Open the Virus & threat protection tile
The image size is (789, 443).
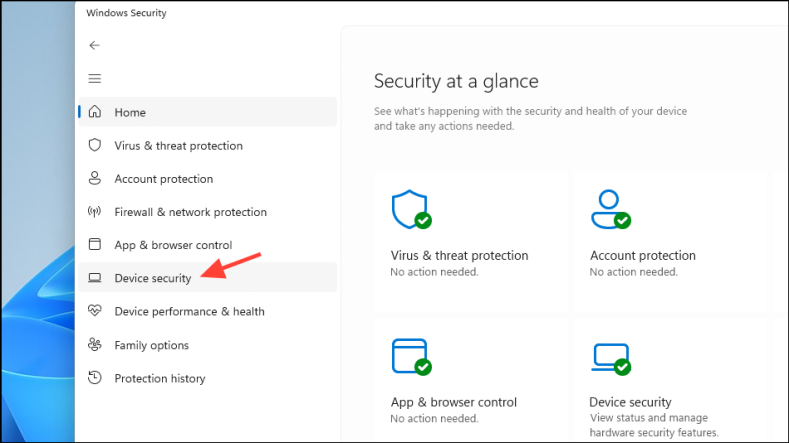[x=470, y=240]
